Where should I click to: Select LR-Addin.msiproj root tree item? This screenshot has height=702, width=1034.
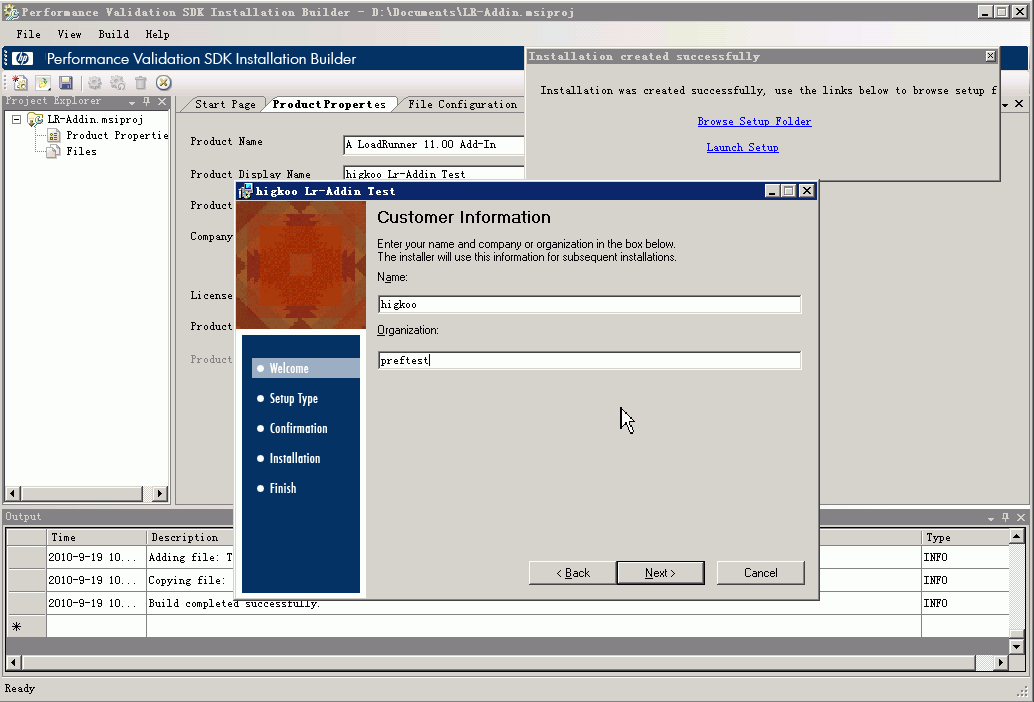coord(95,119)
